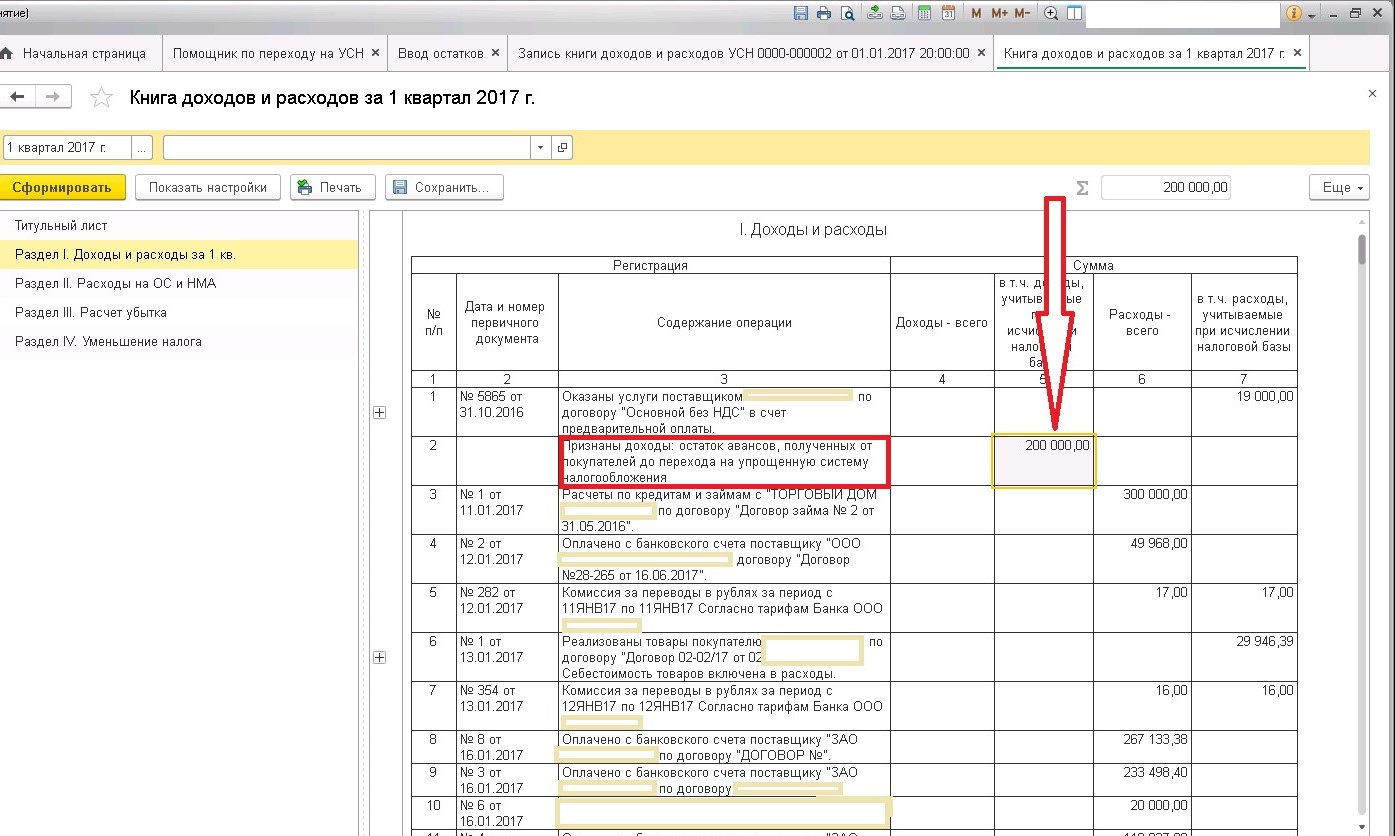Go to home icon on Начальная страница
The image size is (1395, 836).
pyautogui.click(x=5, y=53)
